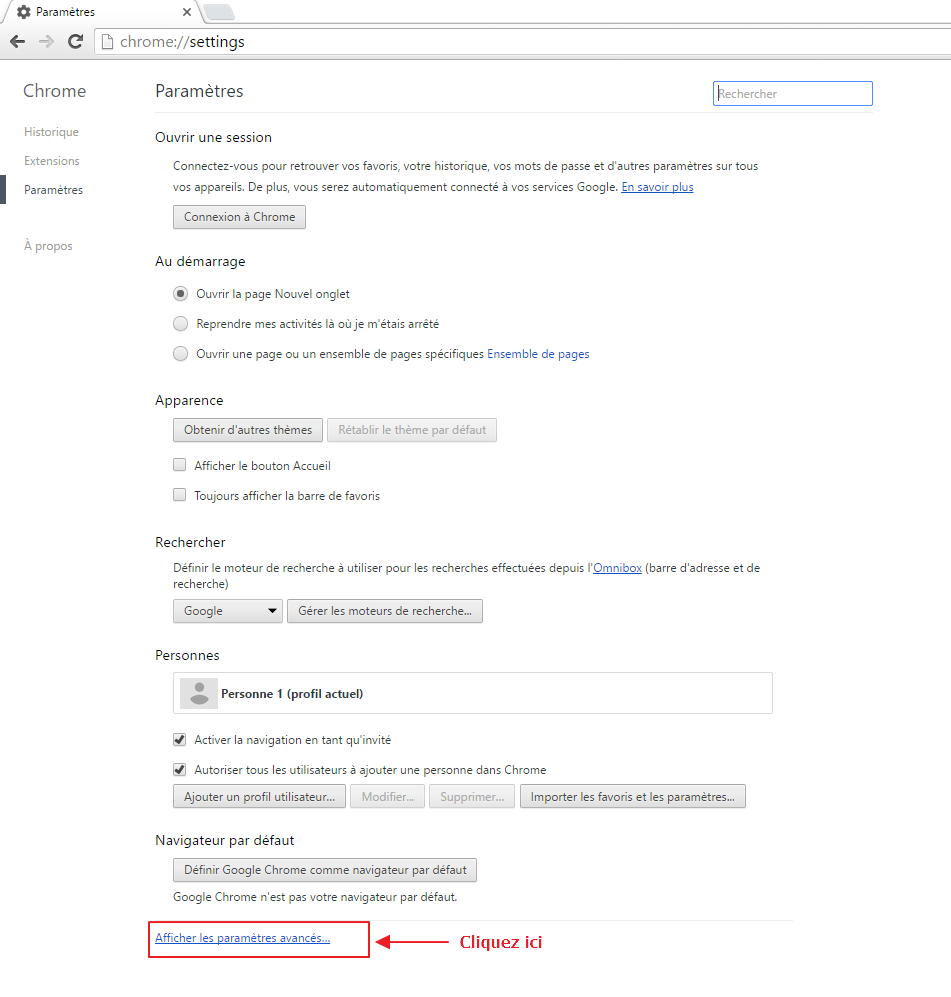The height and width of the screenshot is (997, 951).
Task: Uncheck 'Activer la navigation en tant qu'invité'
Action: click(180, 740)
